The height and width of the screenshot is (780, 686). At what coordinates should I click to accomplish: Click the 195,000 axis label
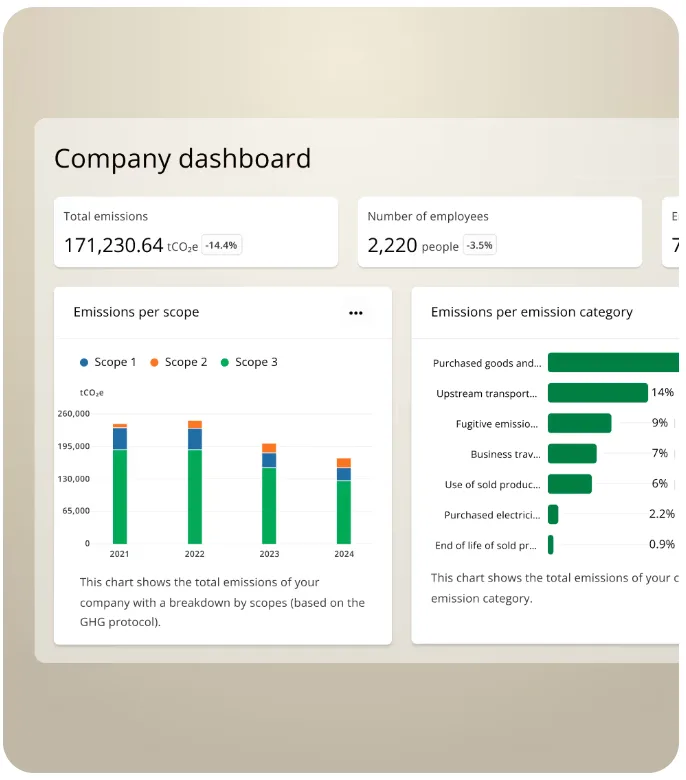click(74, 446)
